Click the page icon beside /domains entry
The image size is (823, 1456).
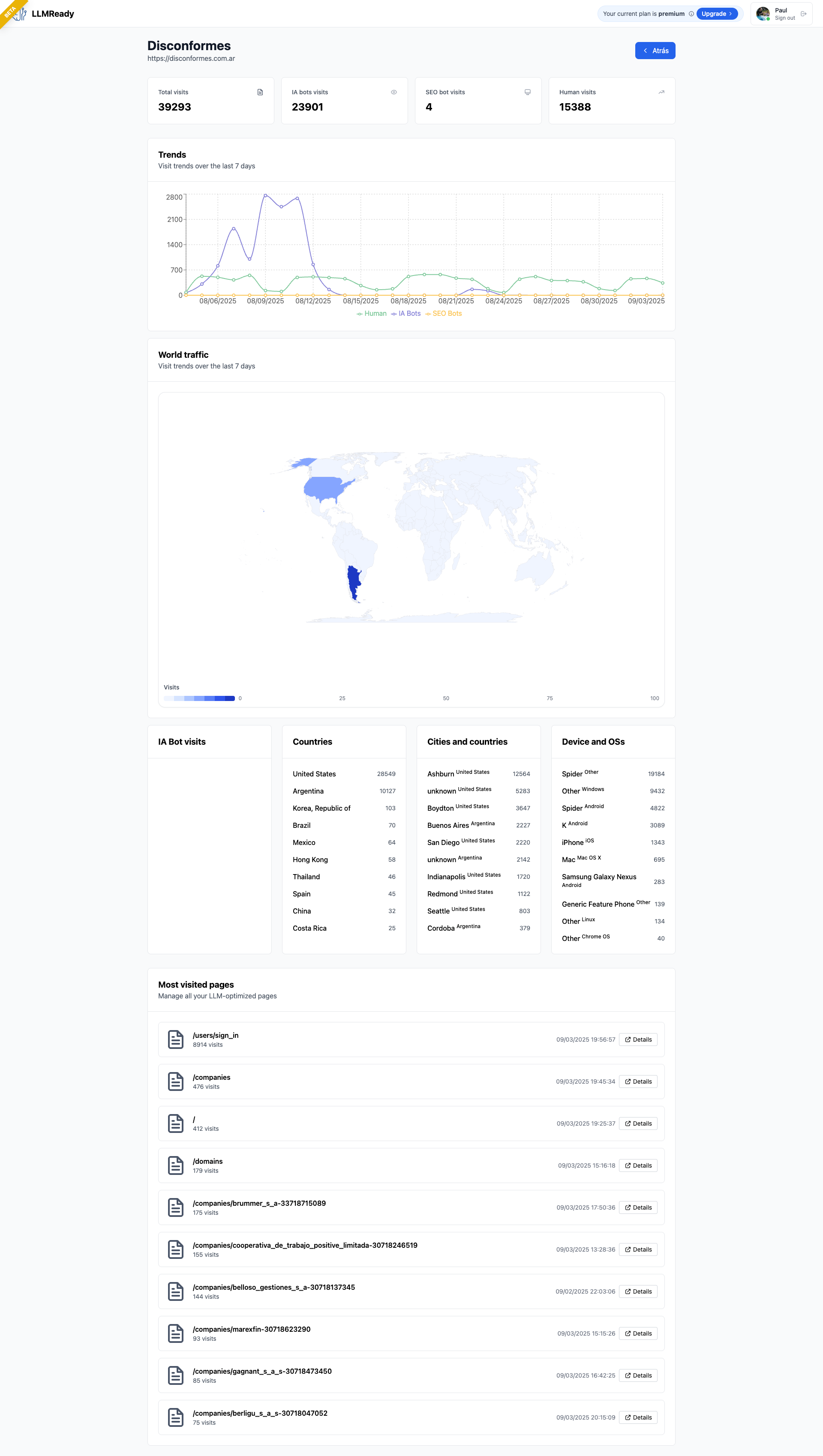pos(176,1165)
